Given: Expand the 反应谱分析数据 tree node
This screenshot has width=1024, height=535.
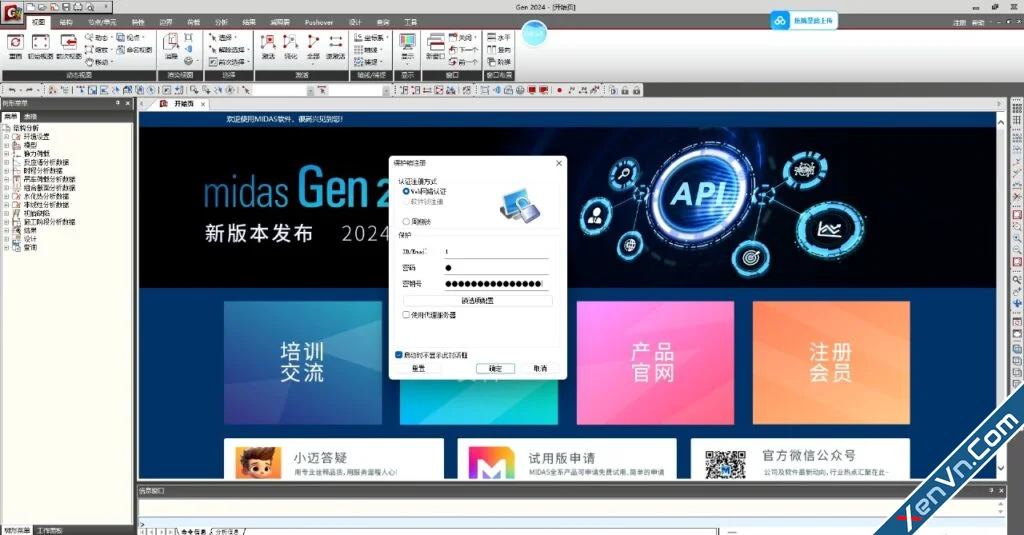Looking at the screenshot, I should coord(7,162).
